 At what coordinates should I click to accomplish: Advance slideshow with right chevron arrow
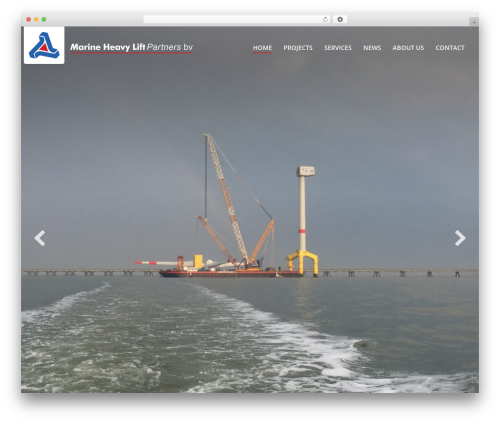pos(460,238)
